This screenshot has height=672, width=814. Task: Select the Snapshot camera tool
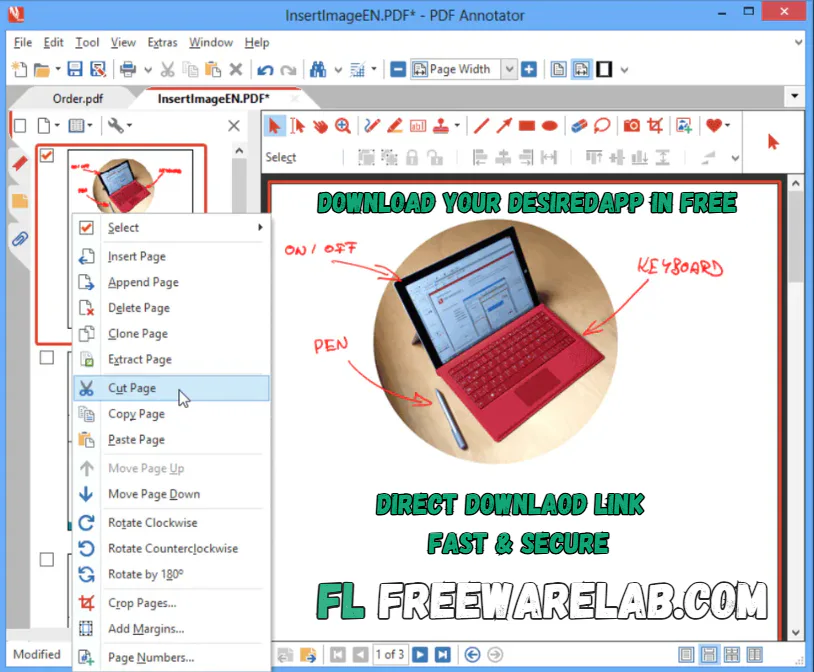(x=632, y=125)
